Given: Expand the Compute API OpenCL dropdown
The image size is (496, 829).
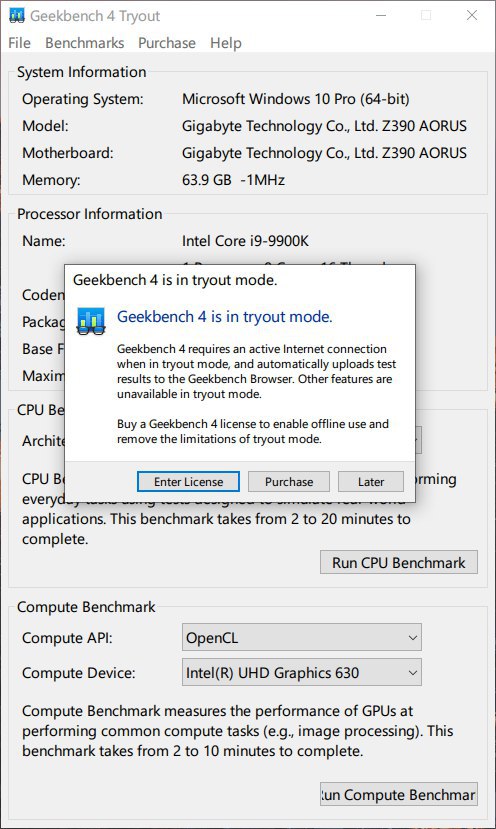Looking at the screenshot, I should 301,638.
